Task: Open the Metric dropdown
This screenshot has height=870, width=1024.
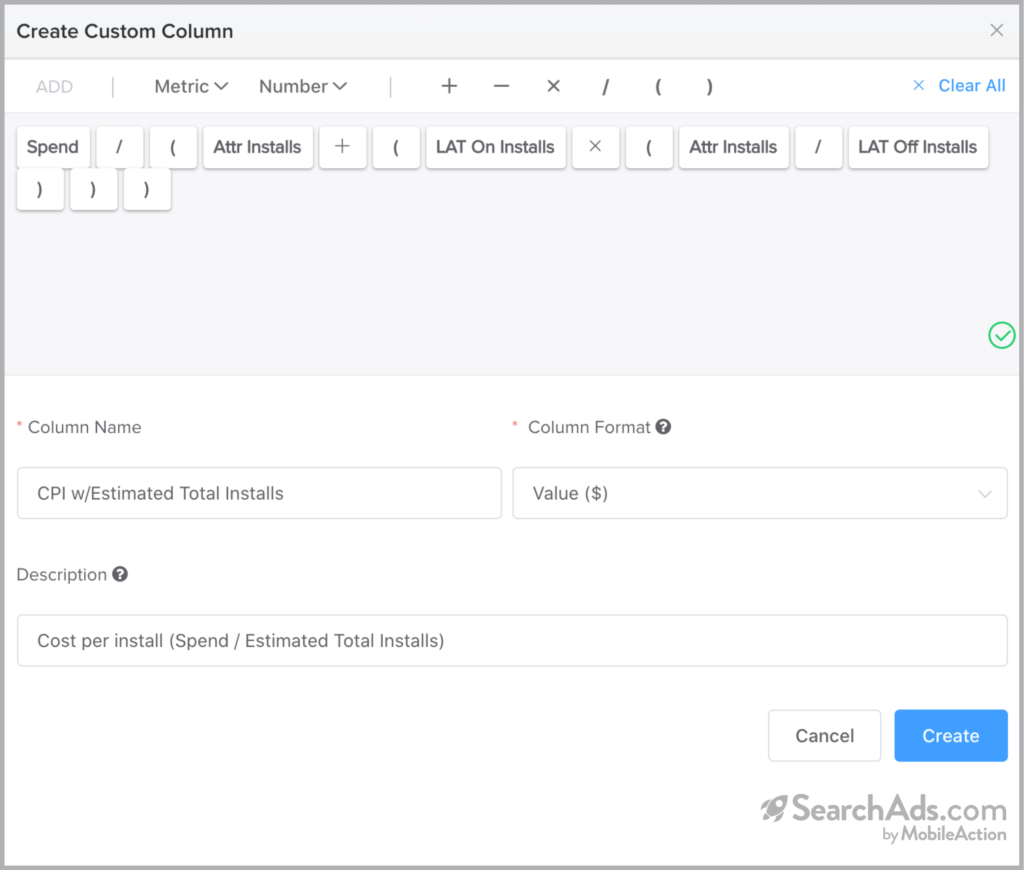Action: 190,86
